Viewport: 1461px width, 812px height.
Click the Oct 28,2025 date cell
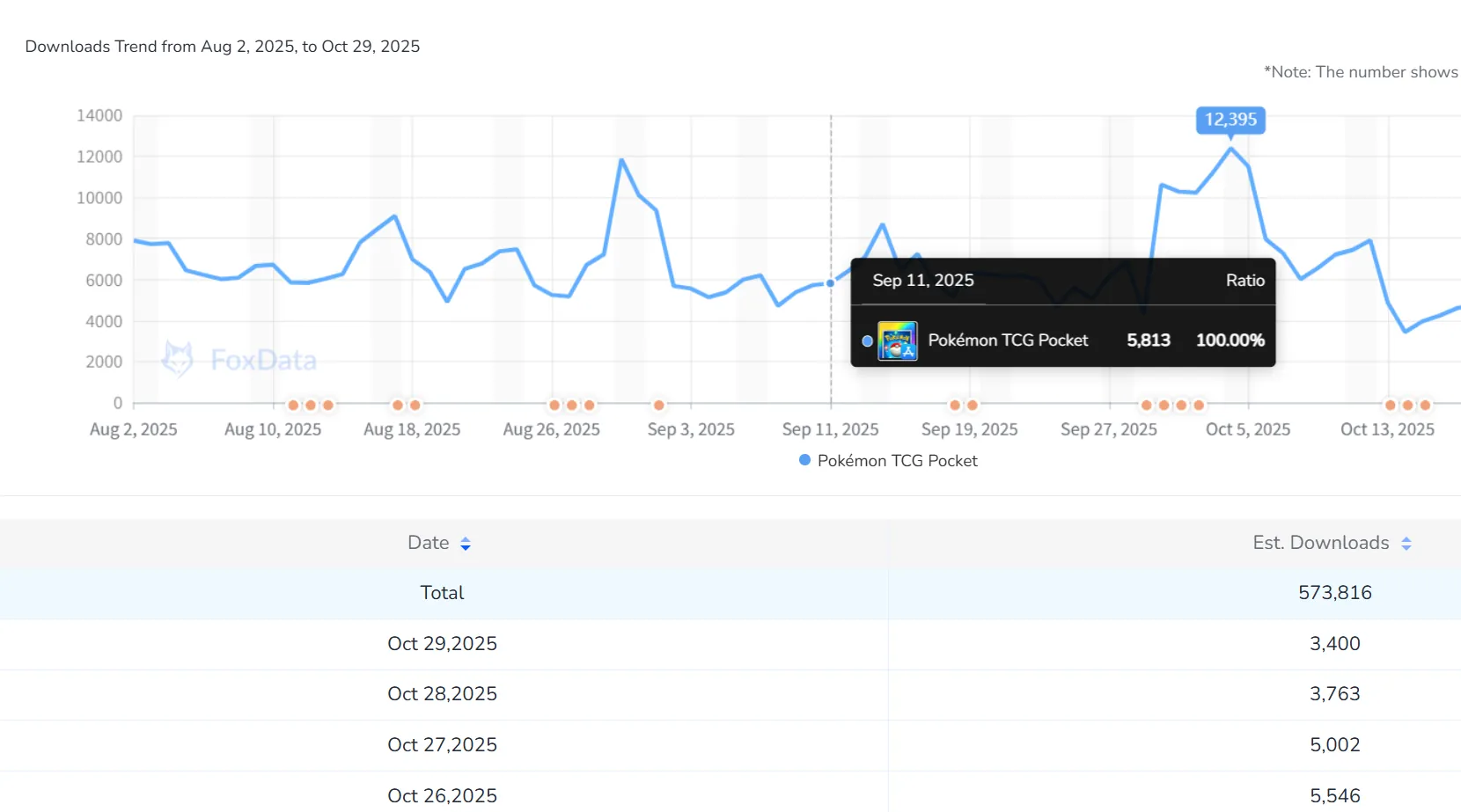(x=442, y=694)
